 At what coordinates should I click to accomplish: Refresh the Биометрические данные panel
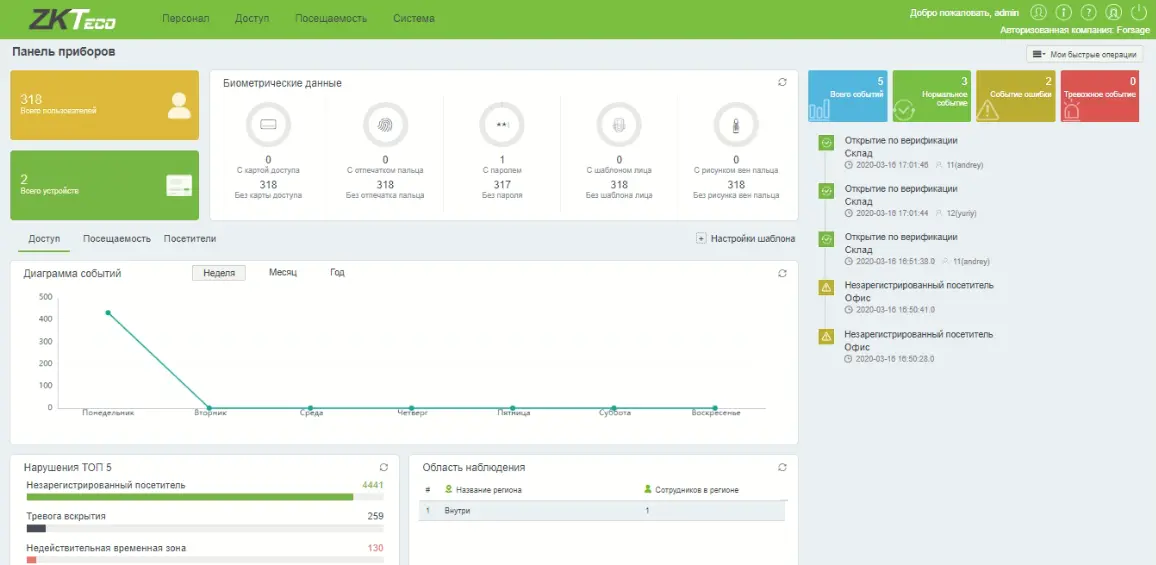[x=782, y=83]
